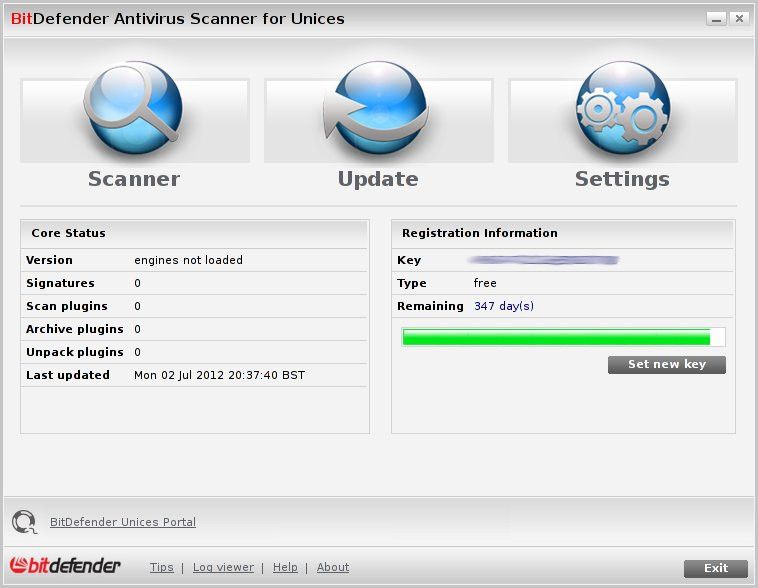Screen dimensions: 758x588
Task: Open the Log viewer link
Action: (x=223, y=567)
